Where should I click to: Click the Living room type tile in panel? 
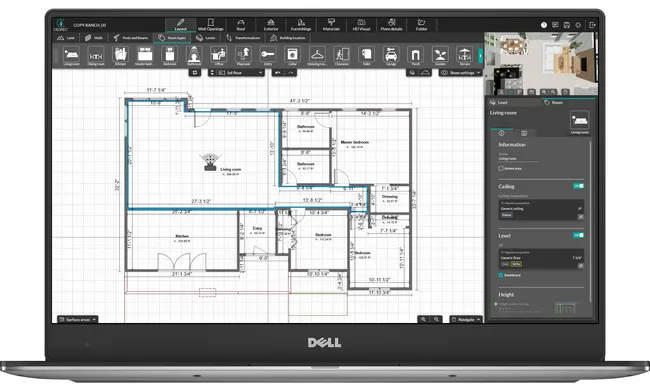point(579,122)
